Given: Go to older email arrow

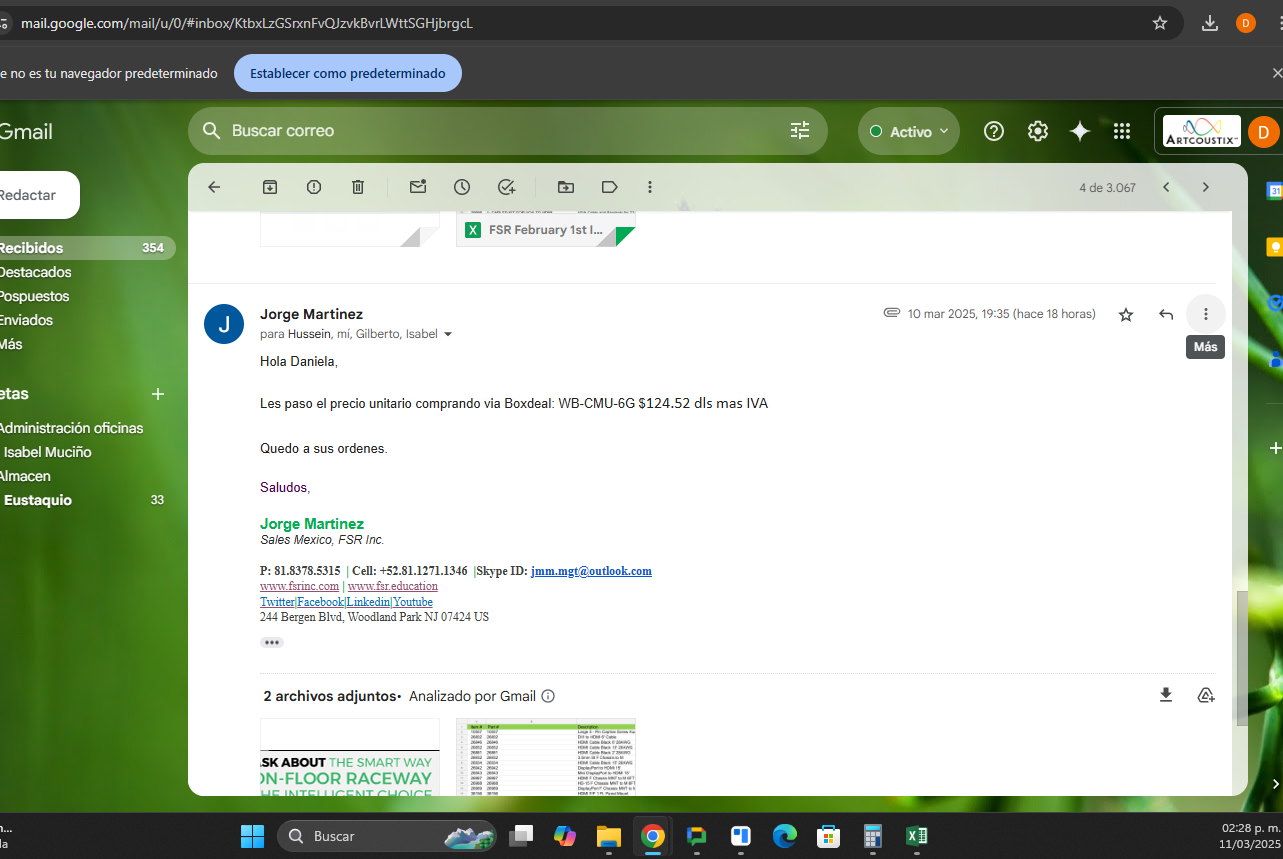Looking at the screenshot, I should click(1206, 187).
